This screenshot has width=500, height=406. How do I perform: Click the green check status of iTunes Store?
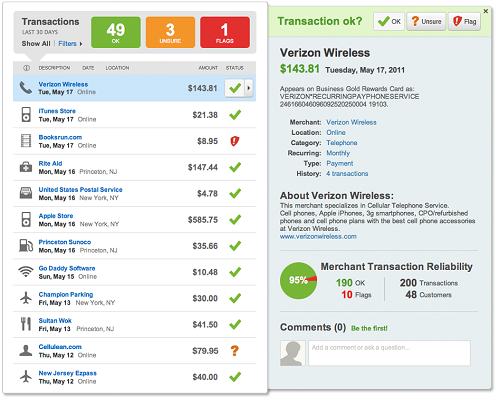pyautogui.click(x=235, y=115)
